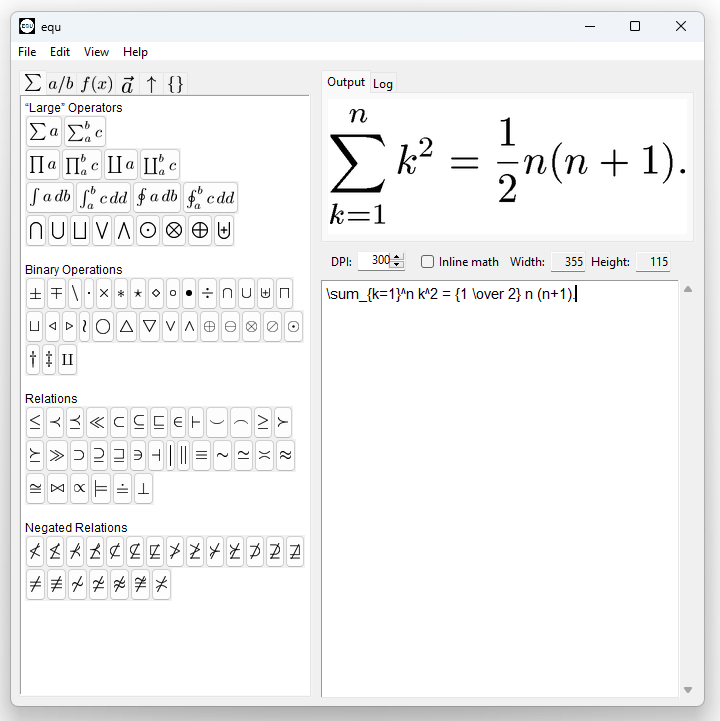Increase DPI with the up stepper arrow

pyautogui.click(x=397, y=257)
